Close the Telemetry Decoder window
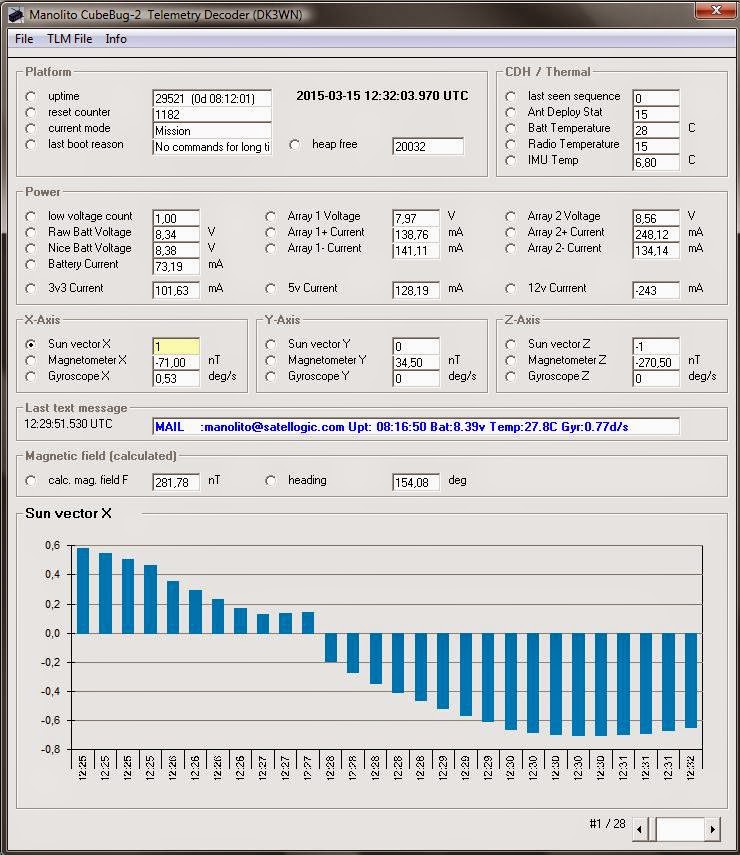The image size is (740, 855). coord(717,10)
